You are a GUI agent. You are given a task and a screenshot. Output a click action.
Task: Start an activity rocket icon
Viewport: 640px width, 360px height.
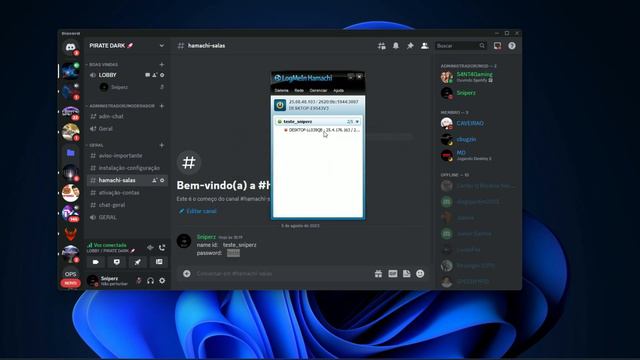pyautogui.click(x=138, y=262)
